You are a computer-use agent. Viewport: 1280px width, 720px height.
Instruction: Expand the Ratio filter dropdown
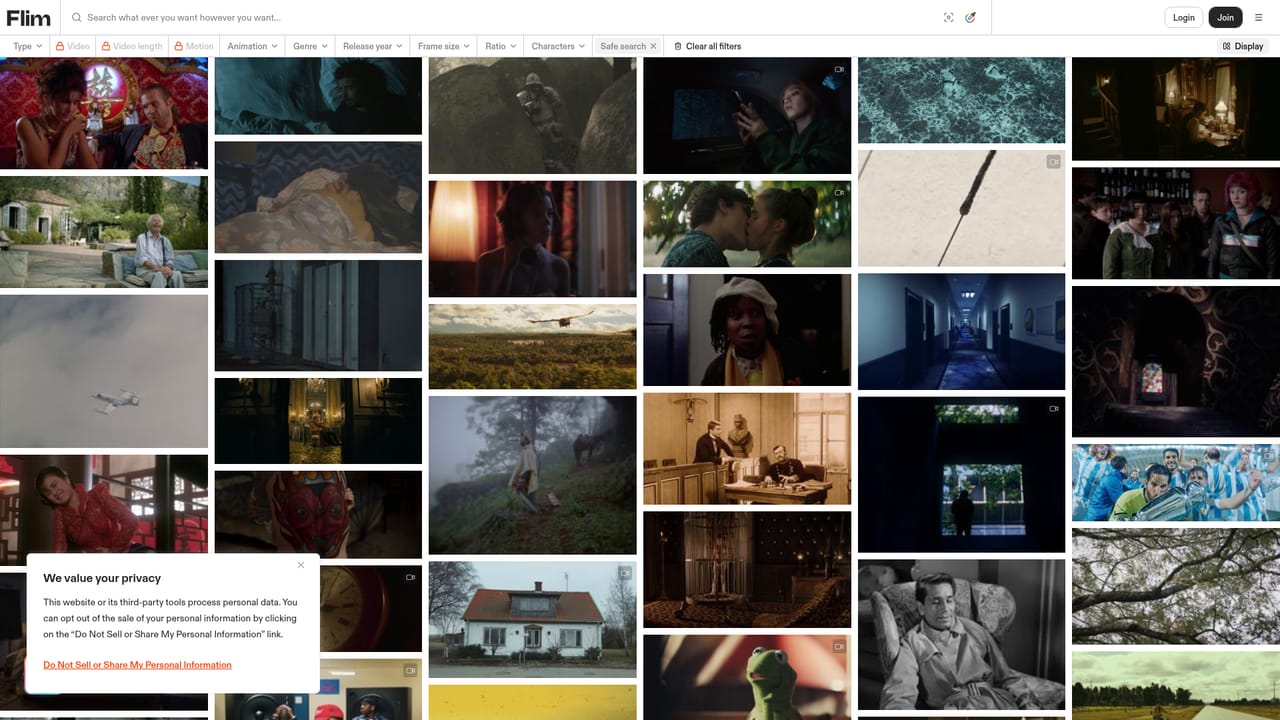click(501, 46)
